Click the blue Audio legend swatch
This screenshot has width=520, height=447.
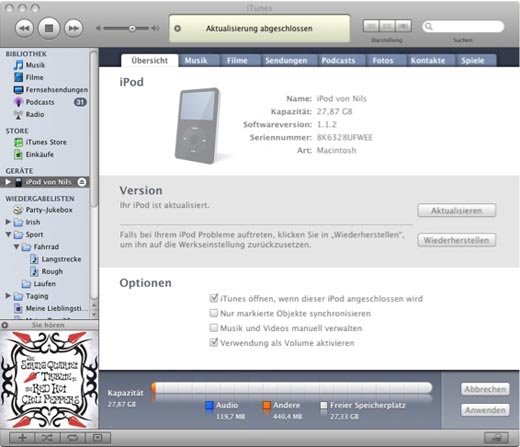(209, 405)
